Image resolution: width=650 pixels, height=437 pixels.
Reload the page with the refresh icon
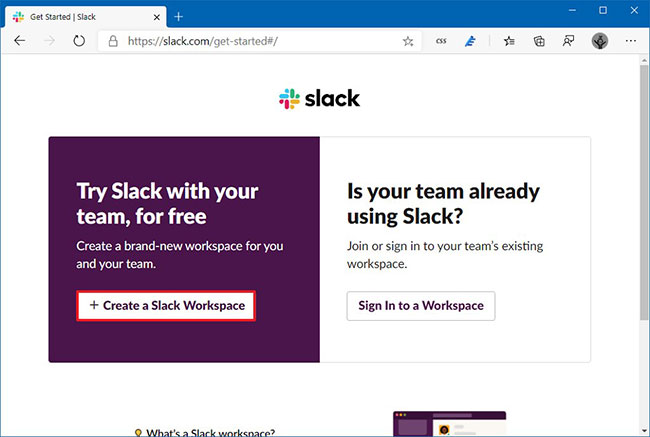(x=79, y=41)
